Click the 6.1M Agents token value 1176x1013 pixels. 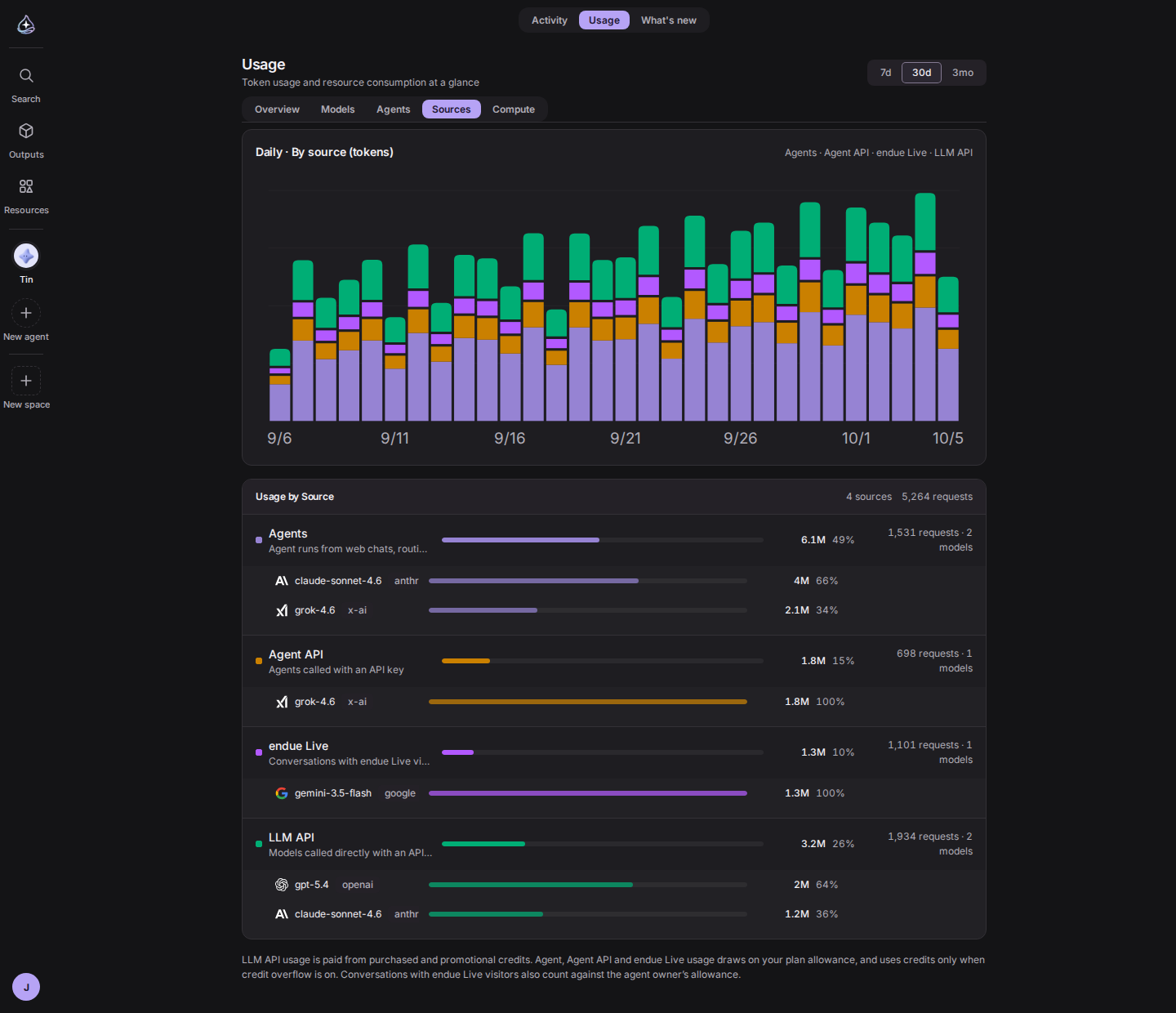coord(813,540)
